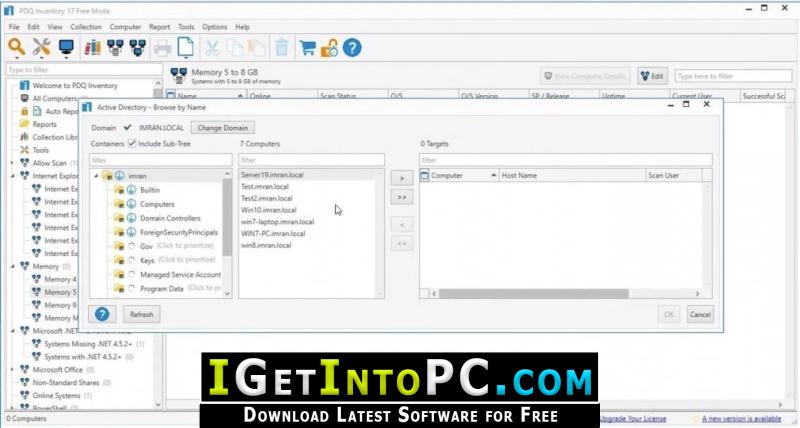Screen dimensions: 800x428
Task: Click the Online Systems collection icon
Action: click(24, 395)
